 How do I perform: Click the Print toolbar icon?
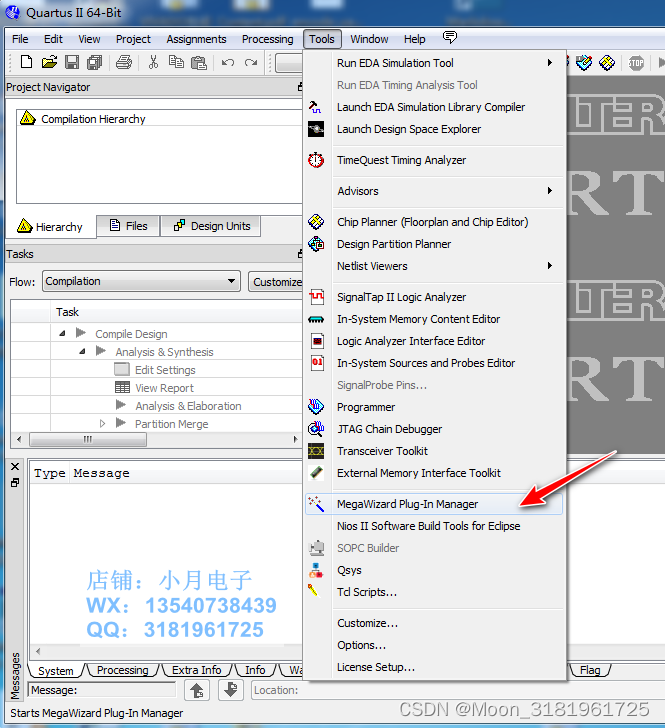click(x=124, y=62)
